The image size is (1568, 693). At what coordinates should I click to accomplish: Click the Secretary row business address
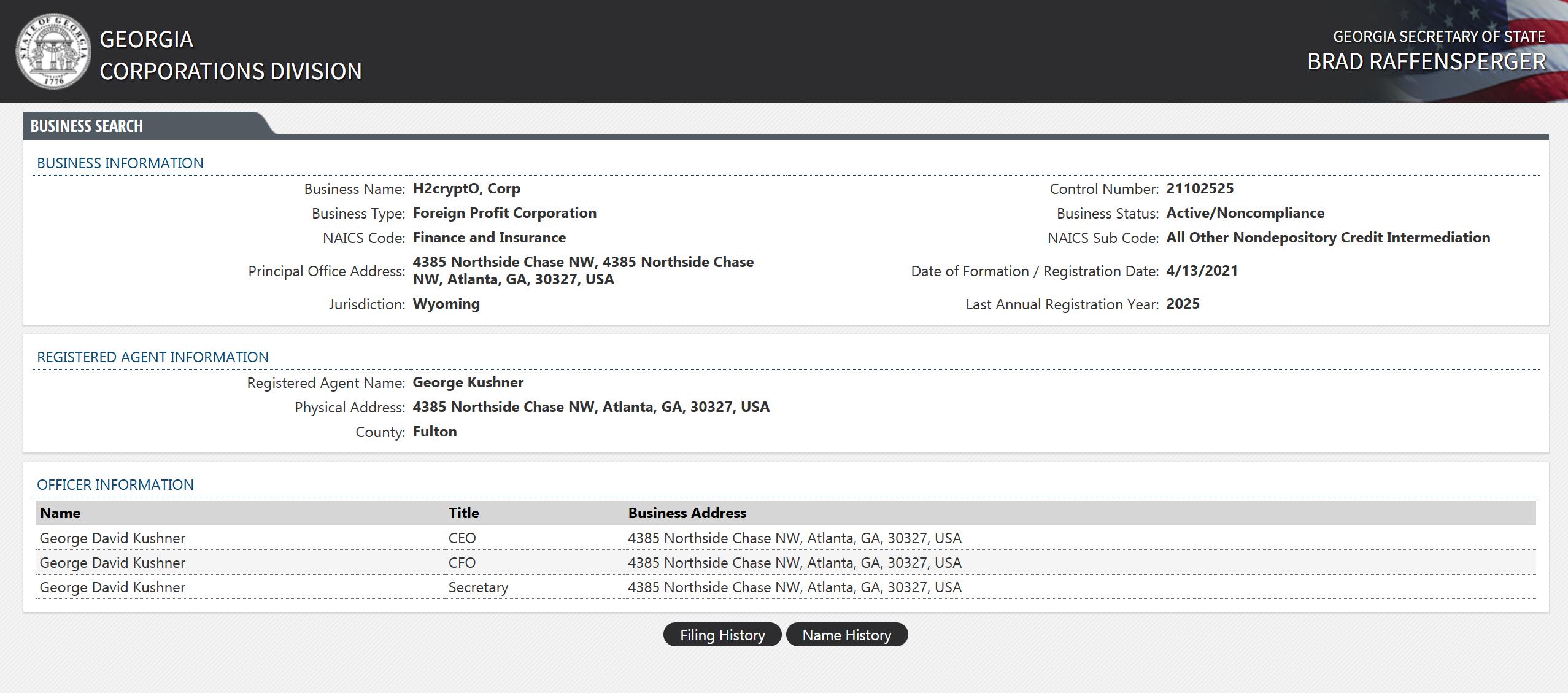tap(794, 587)
